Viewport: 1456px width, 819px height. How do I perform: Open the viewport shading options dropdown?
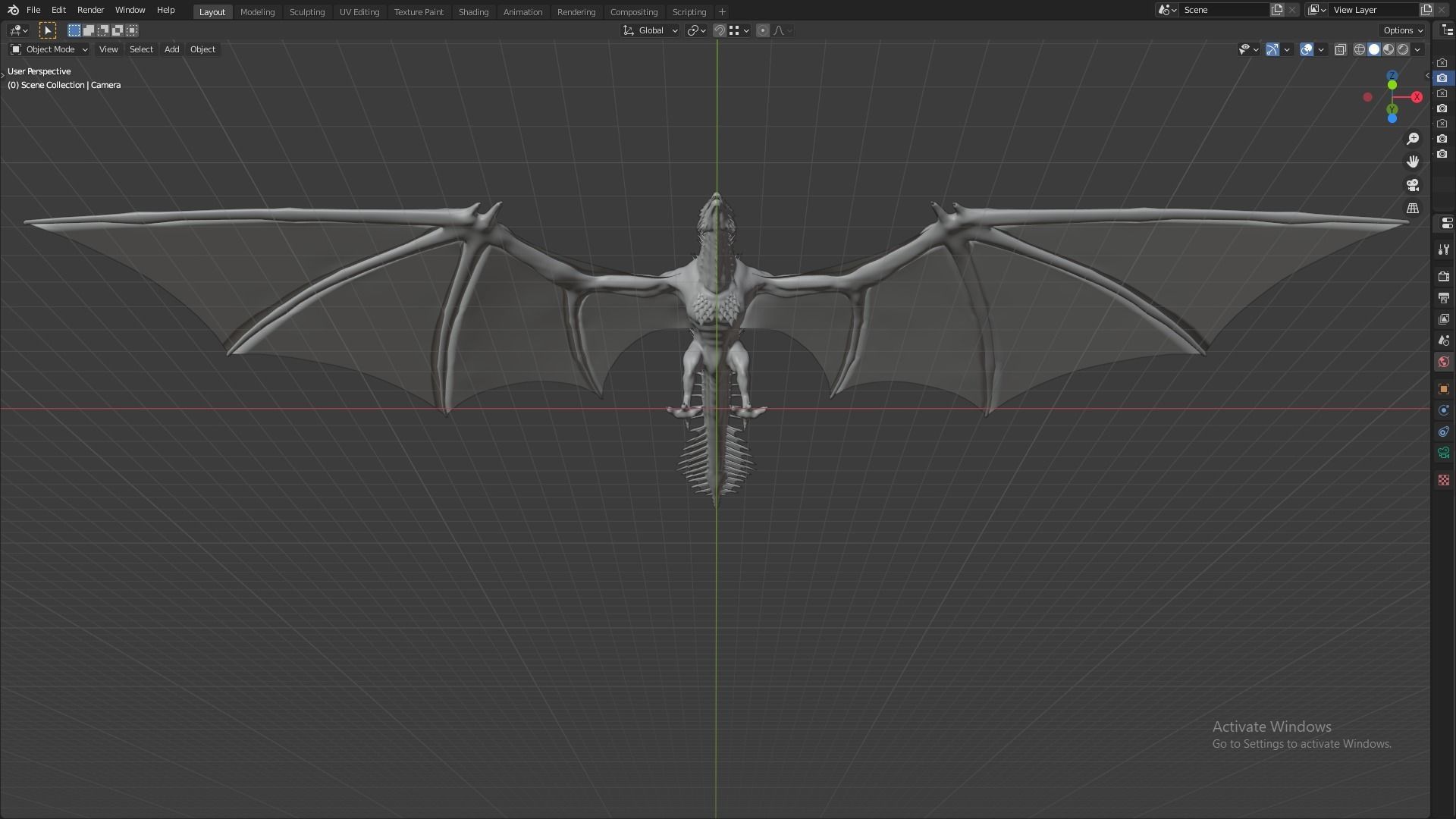pos(1417,49)
